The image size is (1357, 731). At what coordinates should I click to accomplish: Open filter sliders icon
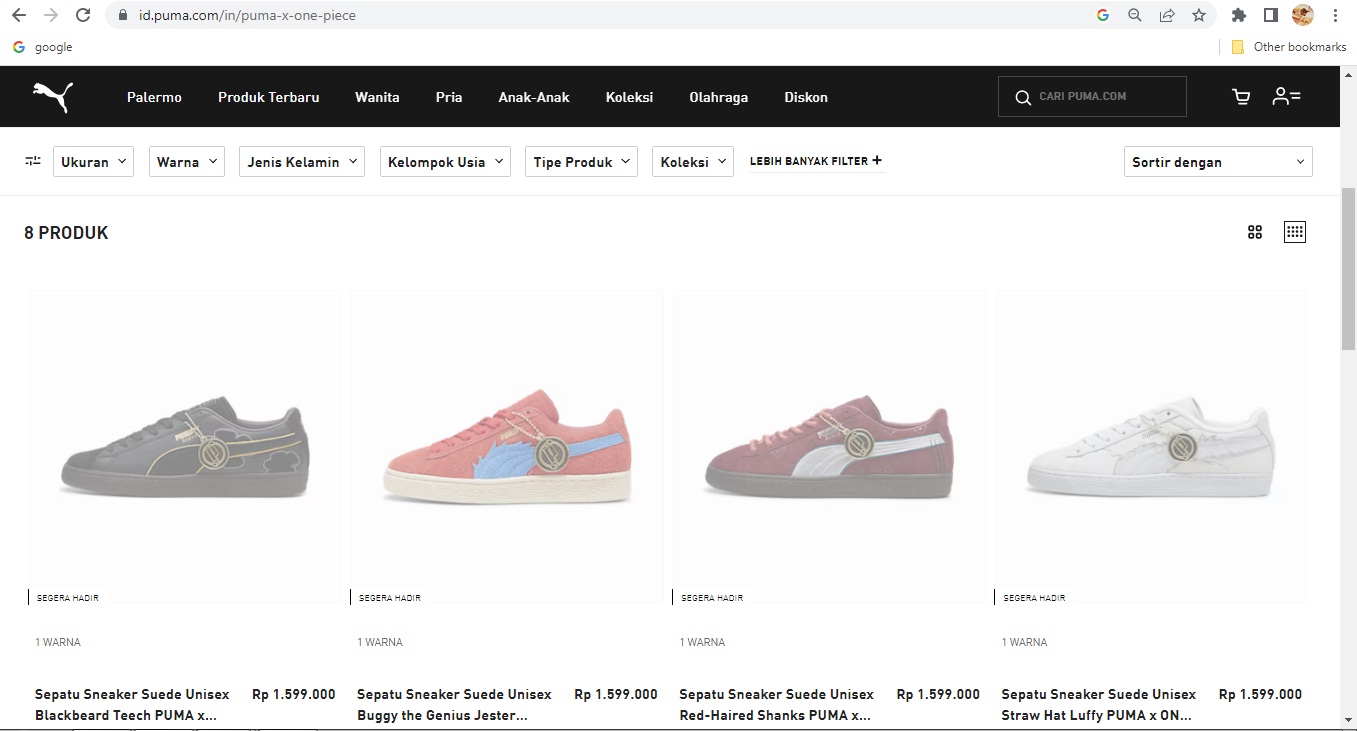(x=33, y=161)
